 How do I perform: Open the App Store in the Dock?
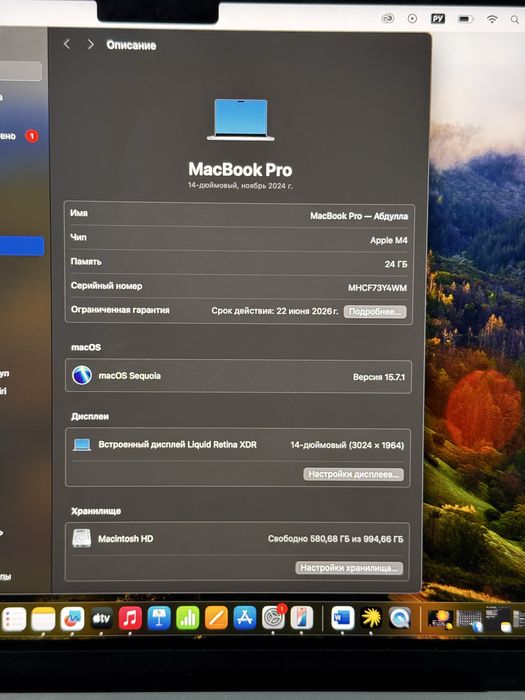(245, 618)
